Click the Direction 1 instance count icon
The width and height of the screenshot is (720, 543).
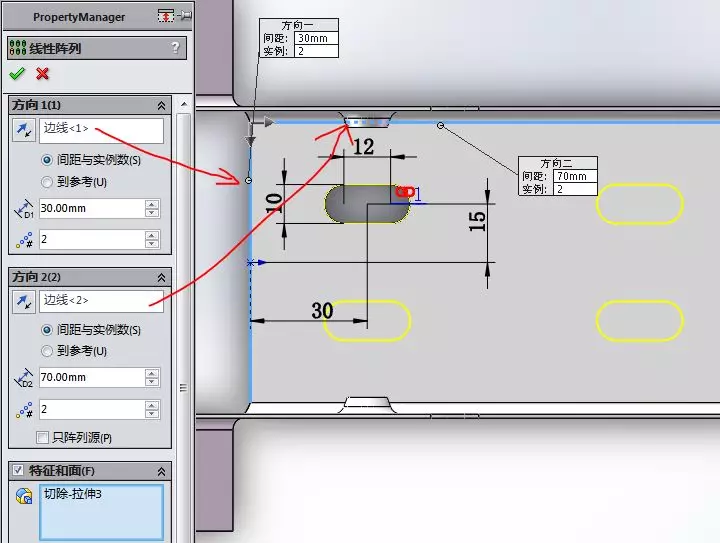(24, 240)
